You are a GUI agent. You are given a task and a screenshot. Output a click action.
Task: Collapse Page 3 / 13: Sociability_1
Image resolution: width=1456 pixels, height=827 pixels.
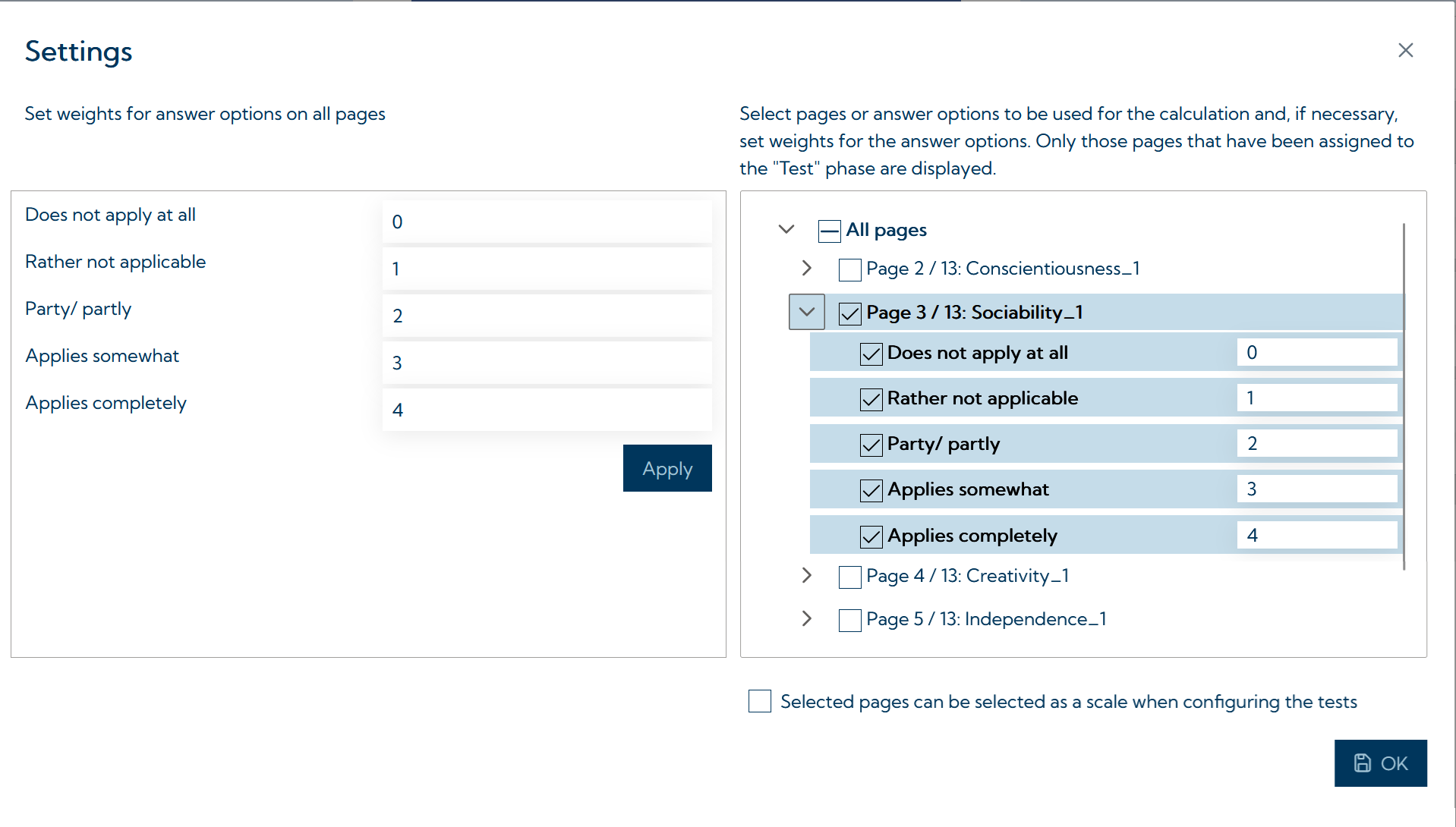point(806,312)
